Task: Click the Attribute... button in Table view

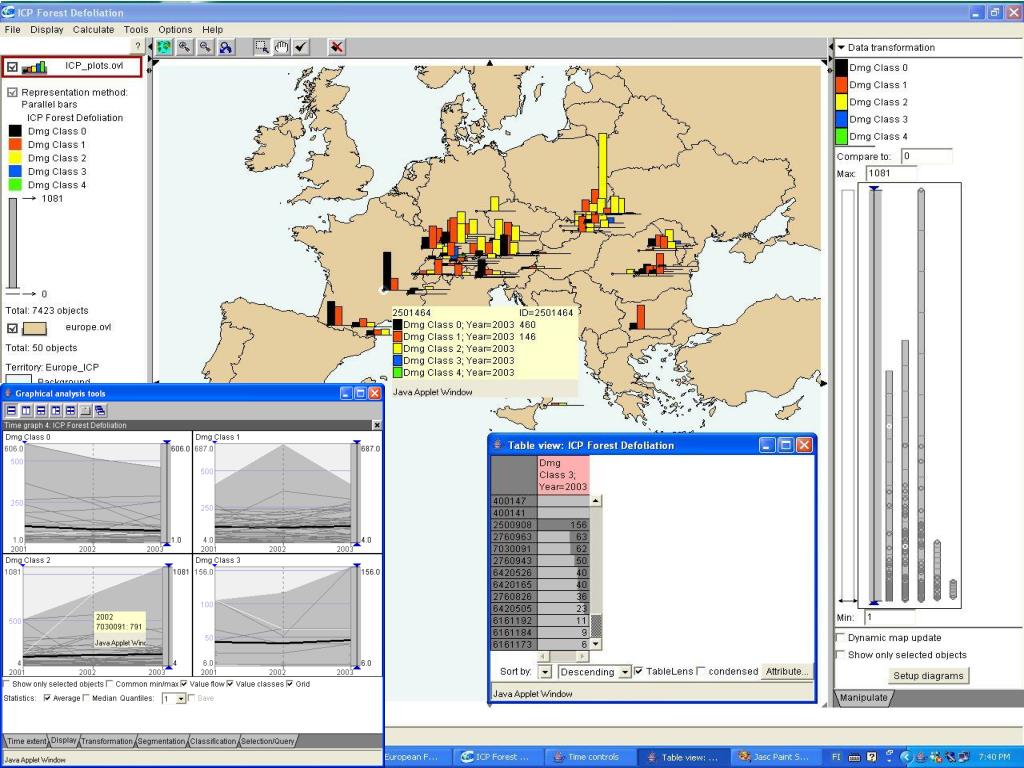Action: [x=787, y=671]
